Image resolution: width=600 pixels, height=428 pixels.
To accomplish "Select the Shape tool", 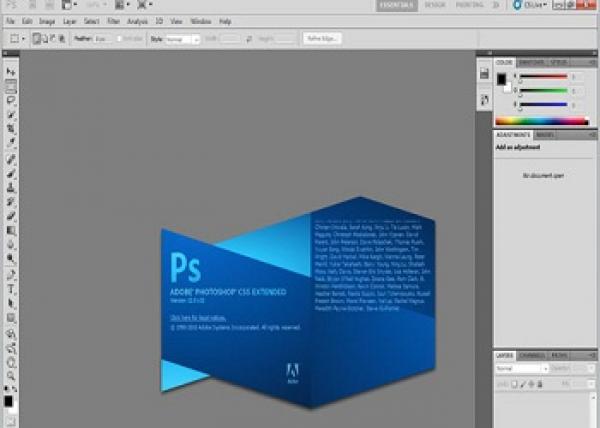I will click(x=11, y=318).
